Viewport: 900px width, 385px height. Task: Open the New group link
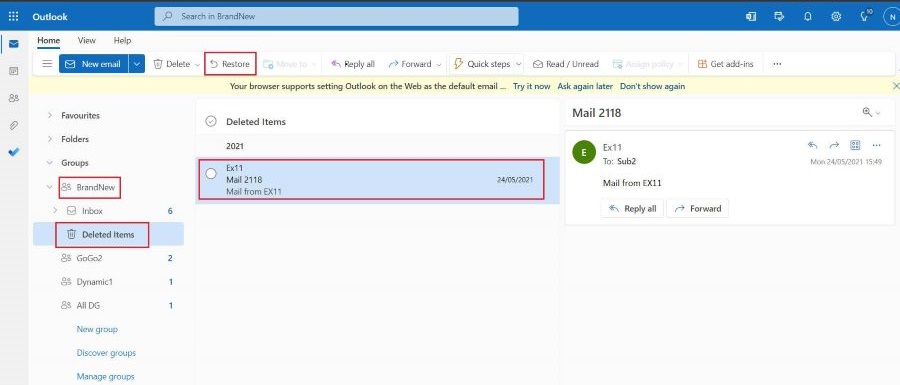97,329
